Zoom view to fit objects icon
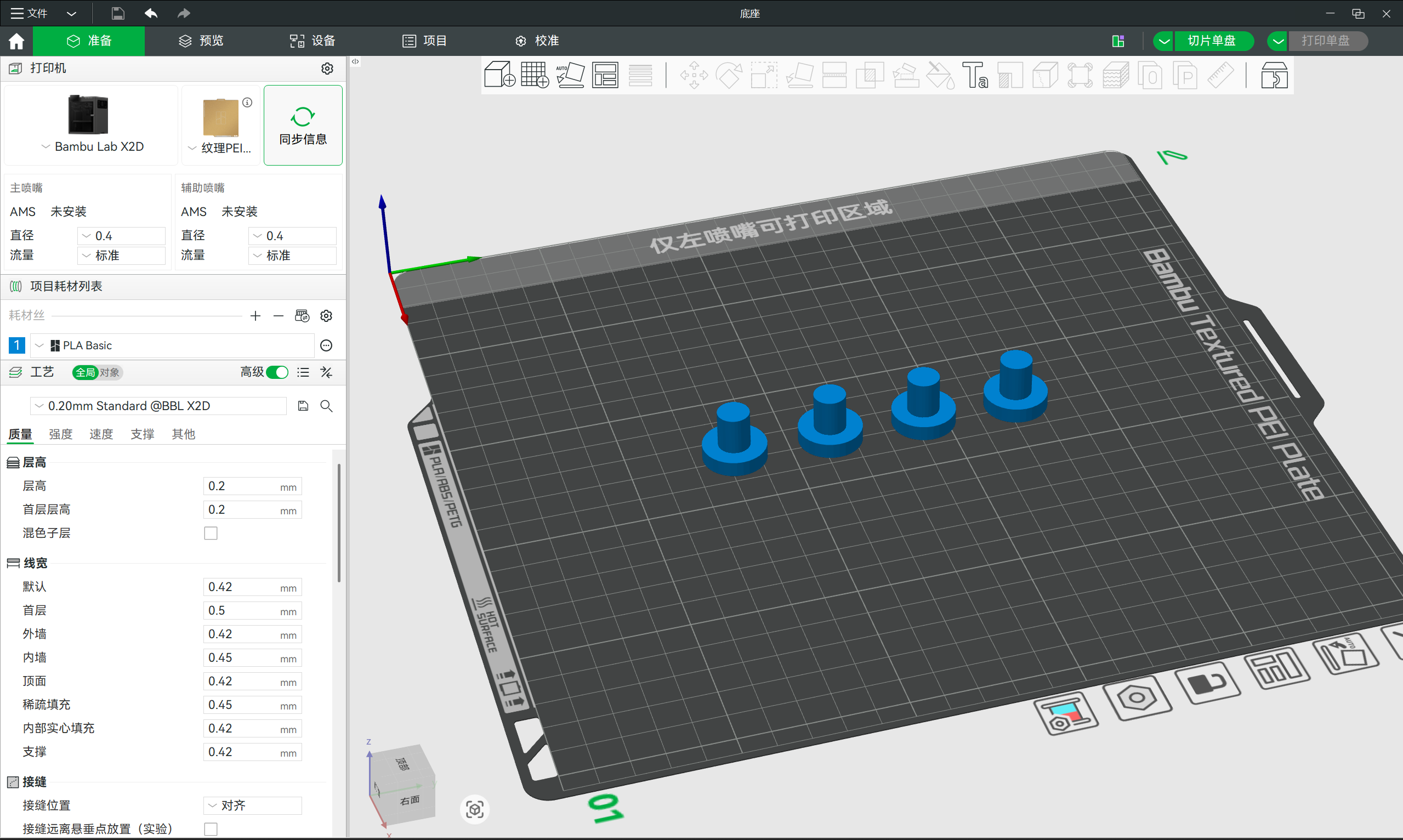 point(475,809)
